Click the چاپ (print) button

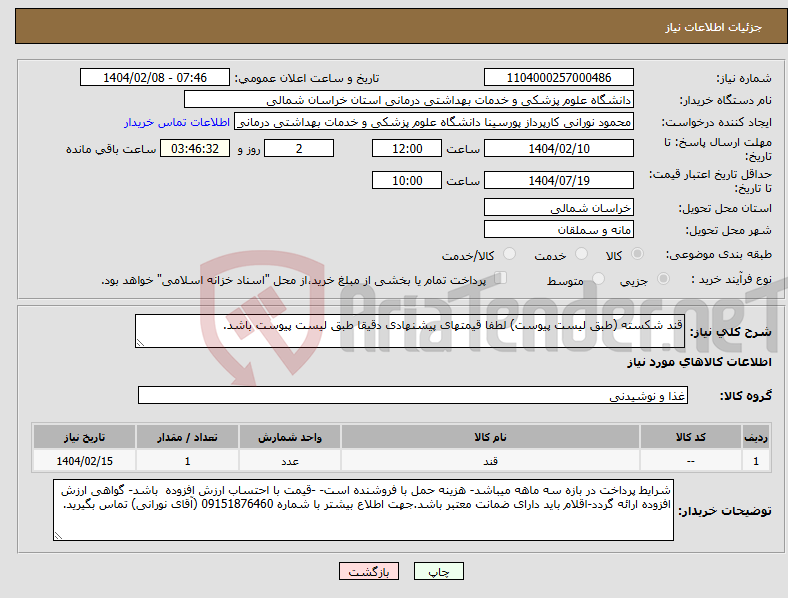tap(438, 571)
